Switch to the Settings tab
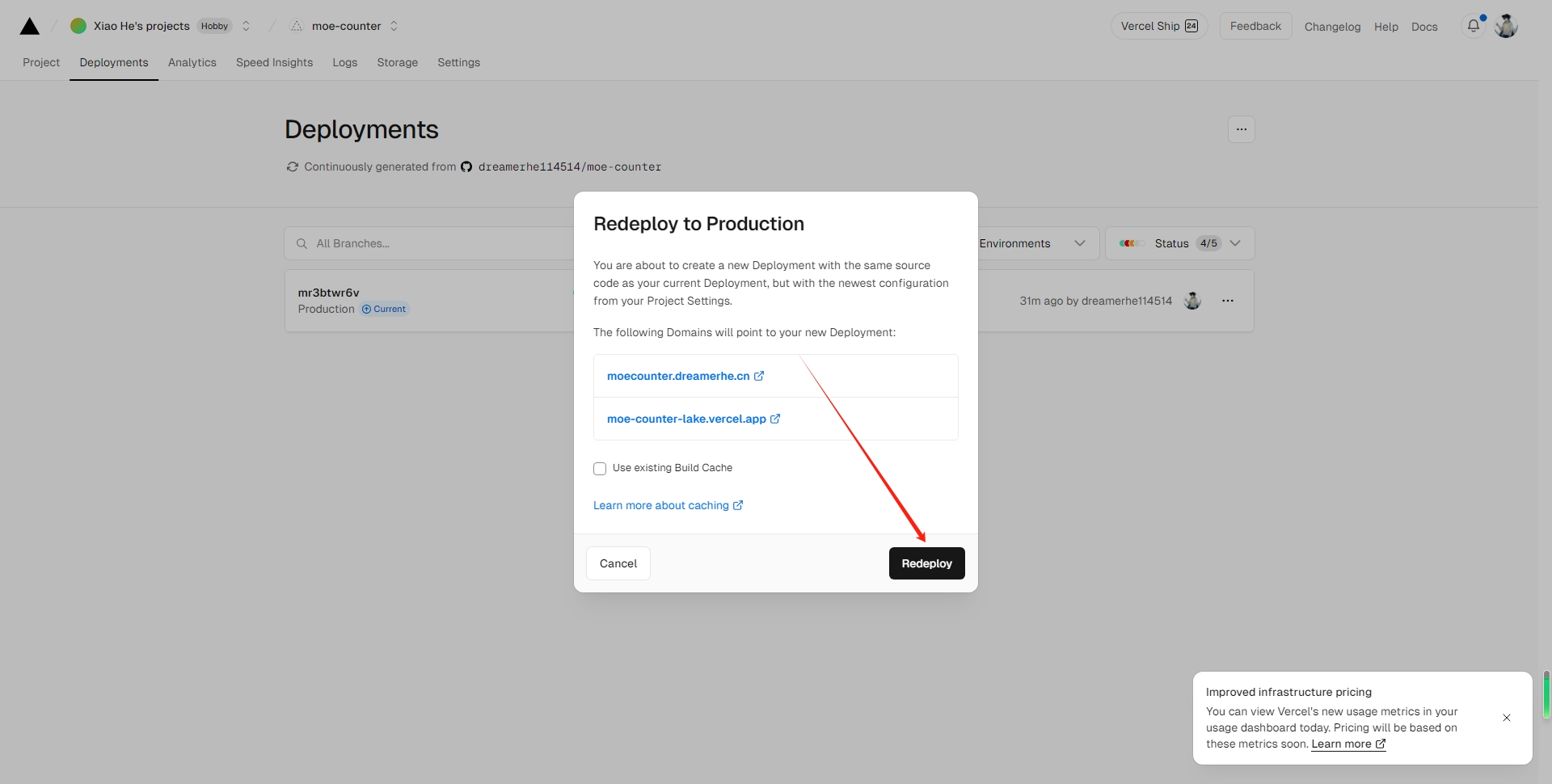 tap(458, 62)
